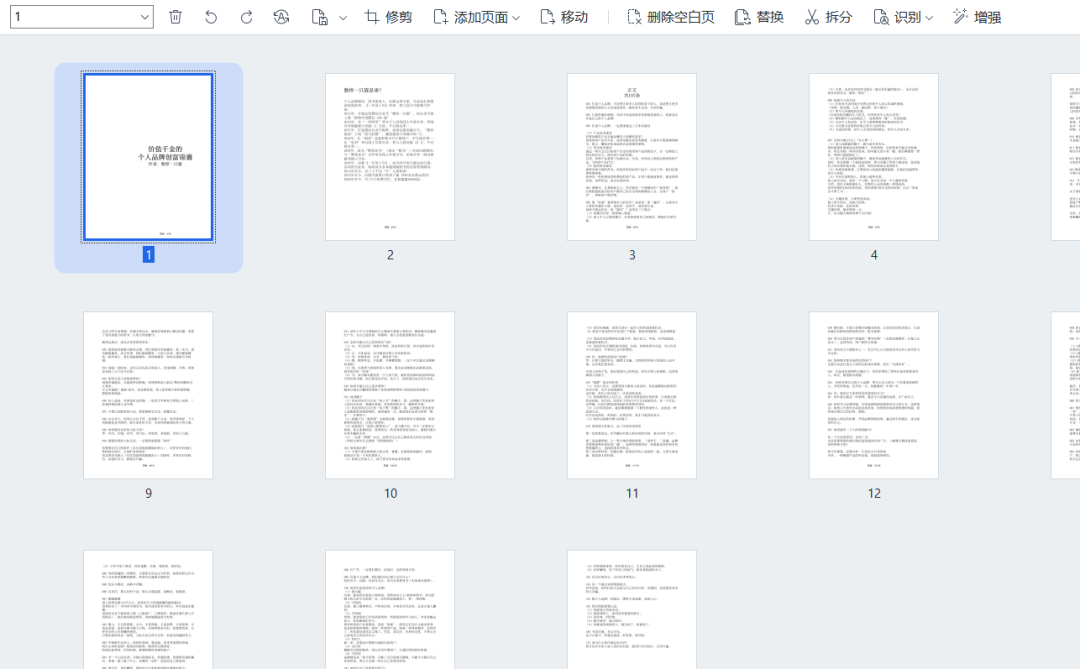
Task: Click into the page number field showing 1
Action: (x=74, y=17)
